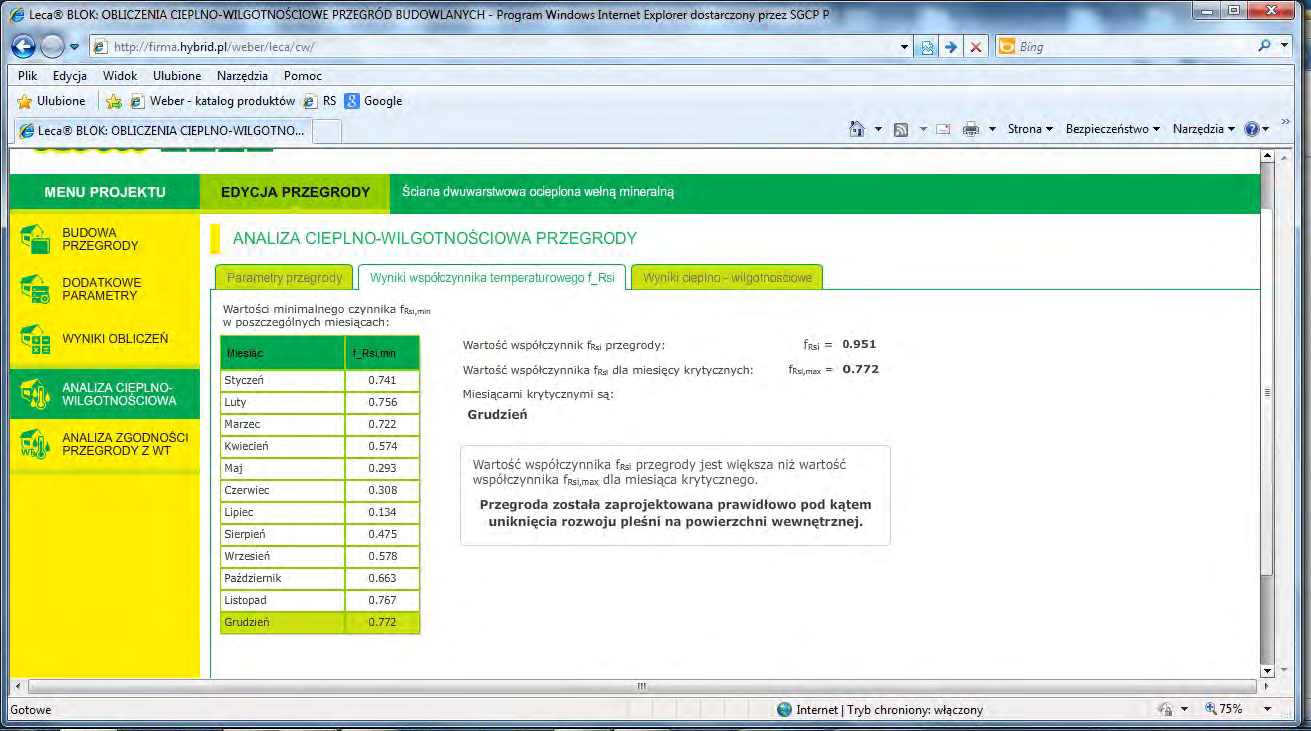Image resolution: width=1311 pixels, height=731 pixels.
Task: Open the Ulubione menu in menu bar
Action: pos(177,76)
